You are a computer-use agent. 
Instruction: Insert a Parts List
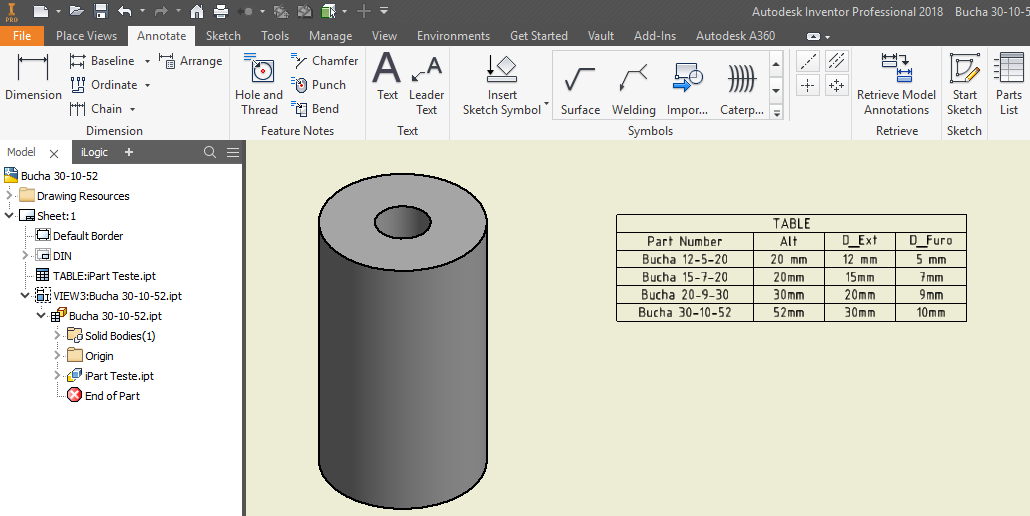click(x=1009, y=84)
